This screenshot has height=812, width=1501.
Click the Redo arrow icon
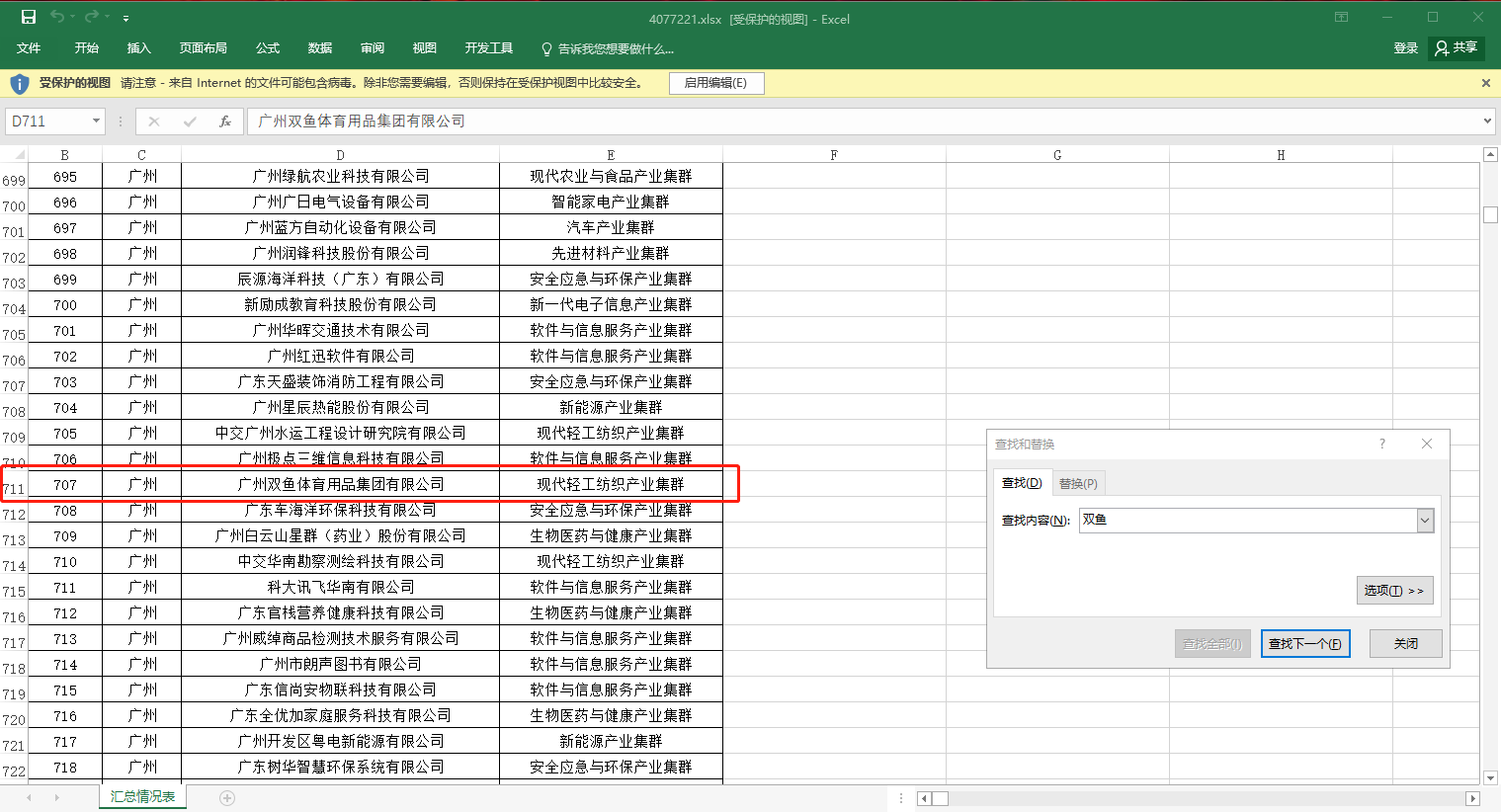[x=91, y=17]
